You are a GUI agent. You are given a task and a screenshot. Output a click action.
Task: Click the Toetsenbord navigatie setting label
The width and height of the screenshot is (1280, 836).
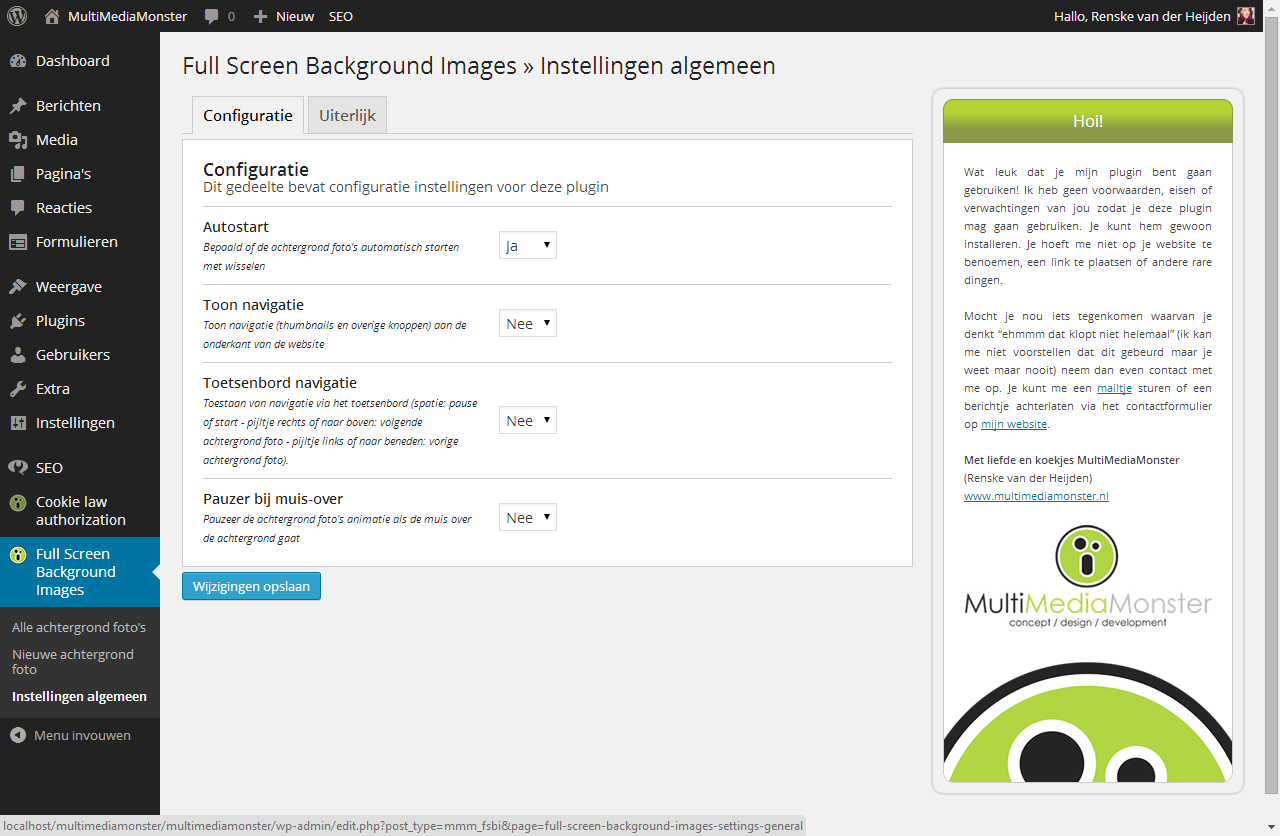(280, 383)
